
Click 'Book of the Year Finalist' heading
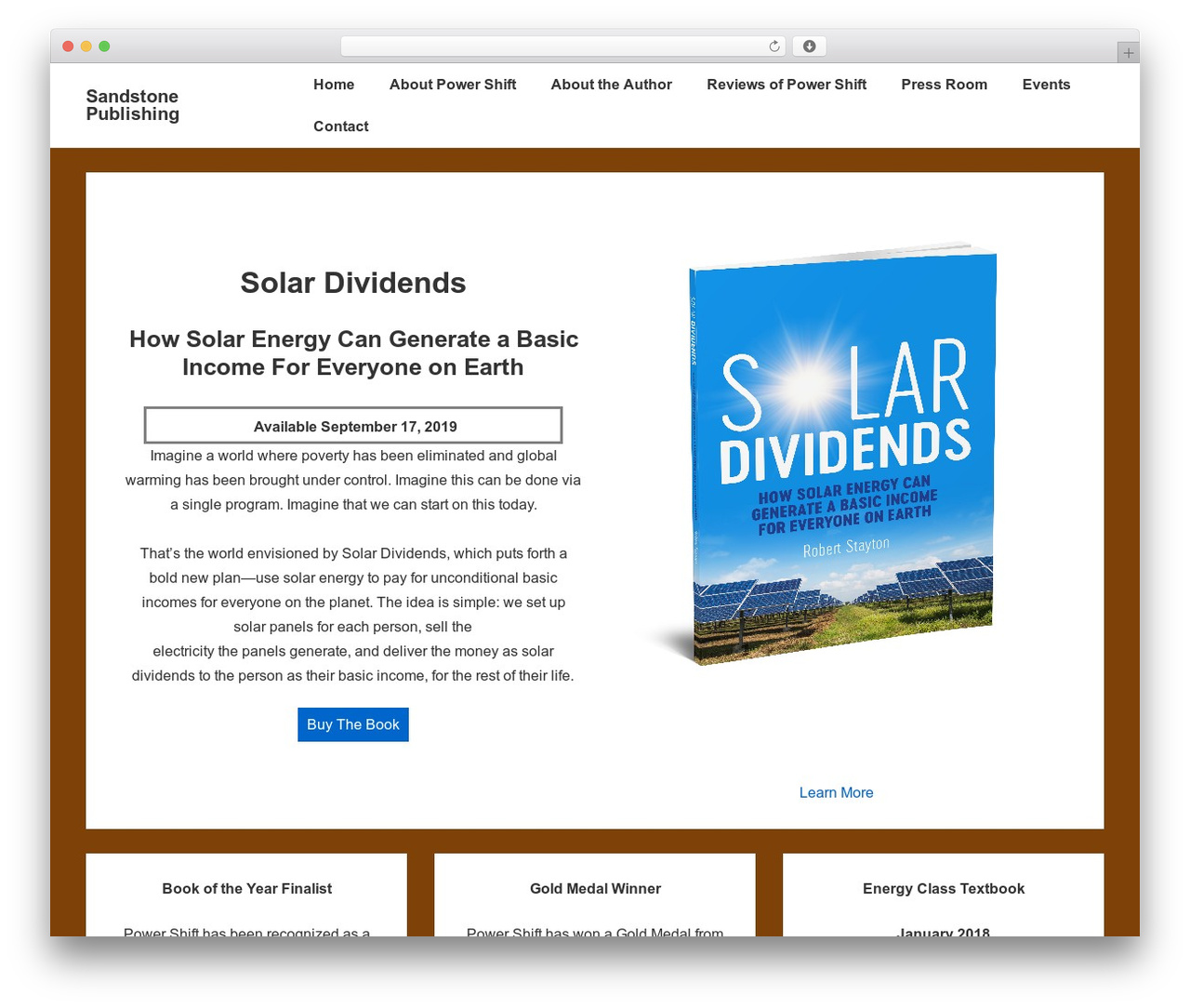[246, 889]
